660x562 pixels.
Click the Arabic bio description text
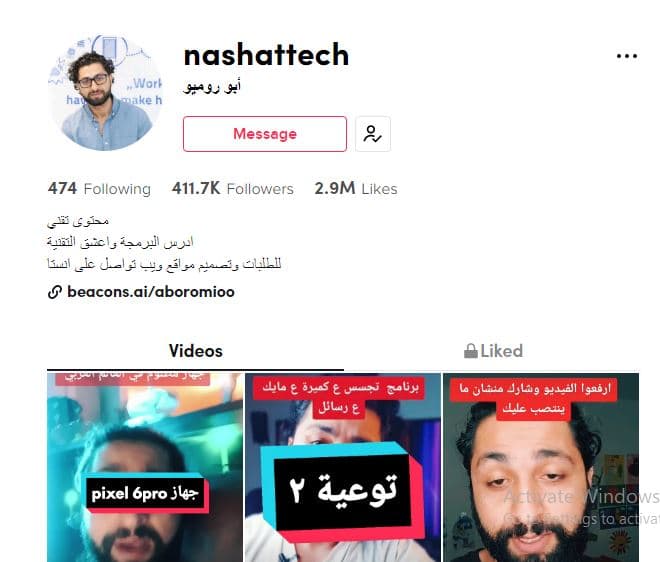tap(164, 242)
